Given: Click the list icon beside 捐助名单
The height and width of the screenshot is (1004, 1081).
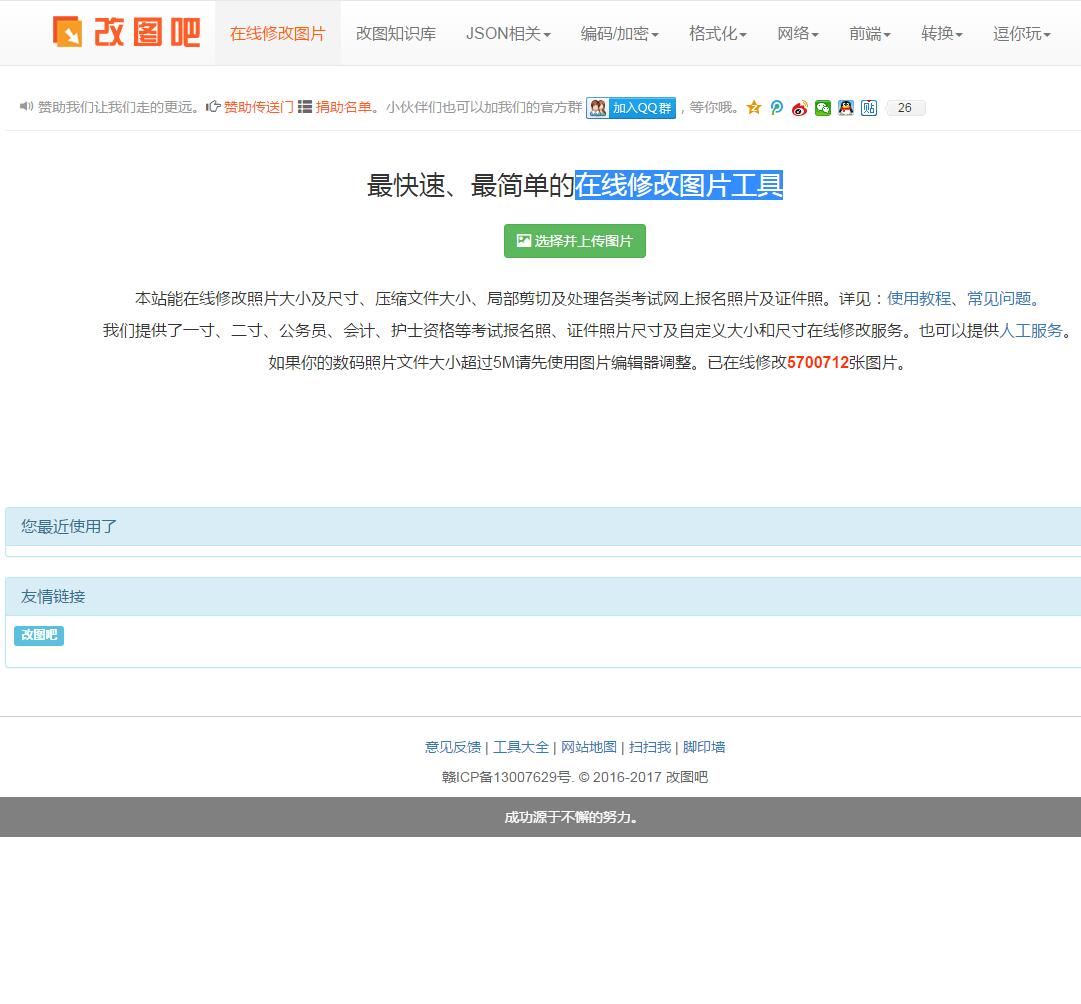Looking at the screenshot, I should [x=305, y=107].
